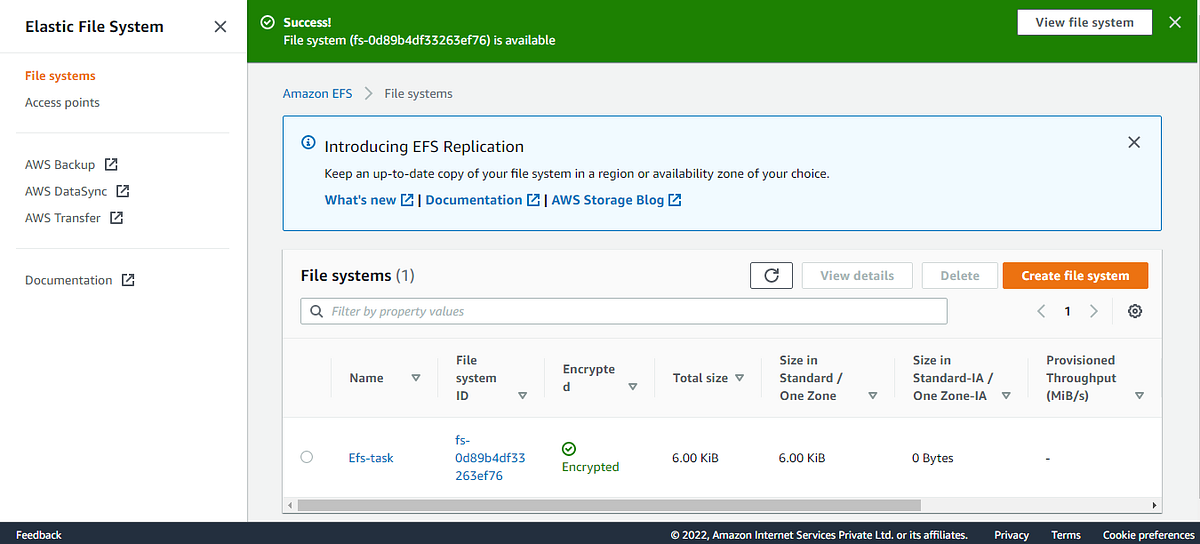Image resolution: width=1200 pixels, height=544 pixels.
Task: Open the Terms footer link
Action: tap(1066, 535)
